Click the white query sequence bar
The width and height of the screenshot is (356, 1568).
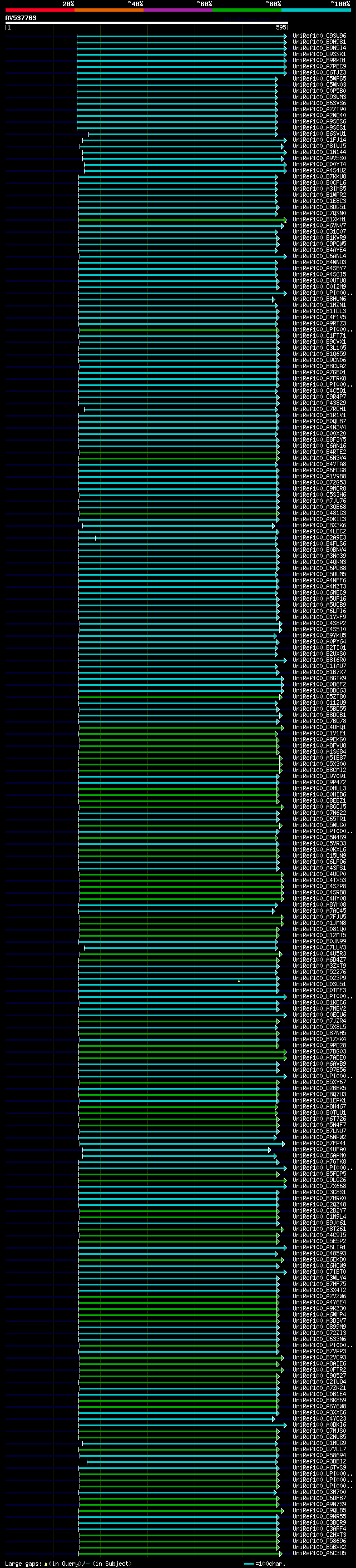(147, 23)
